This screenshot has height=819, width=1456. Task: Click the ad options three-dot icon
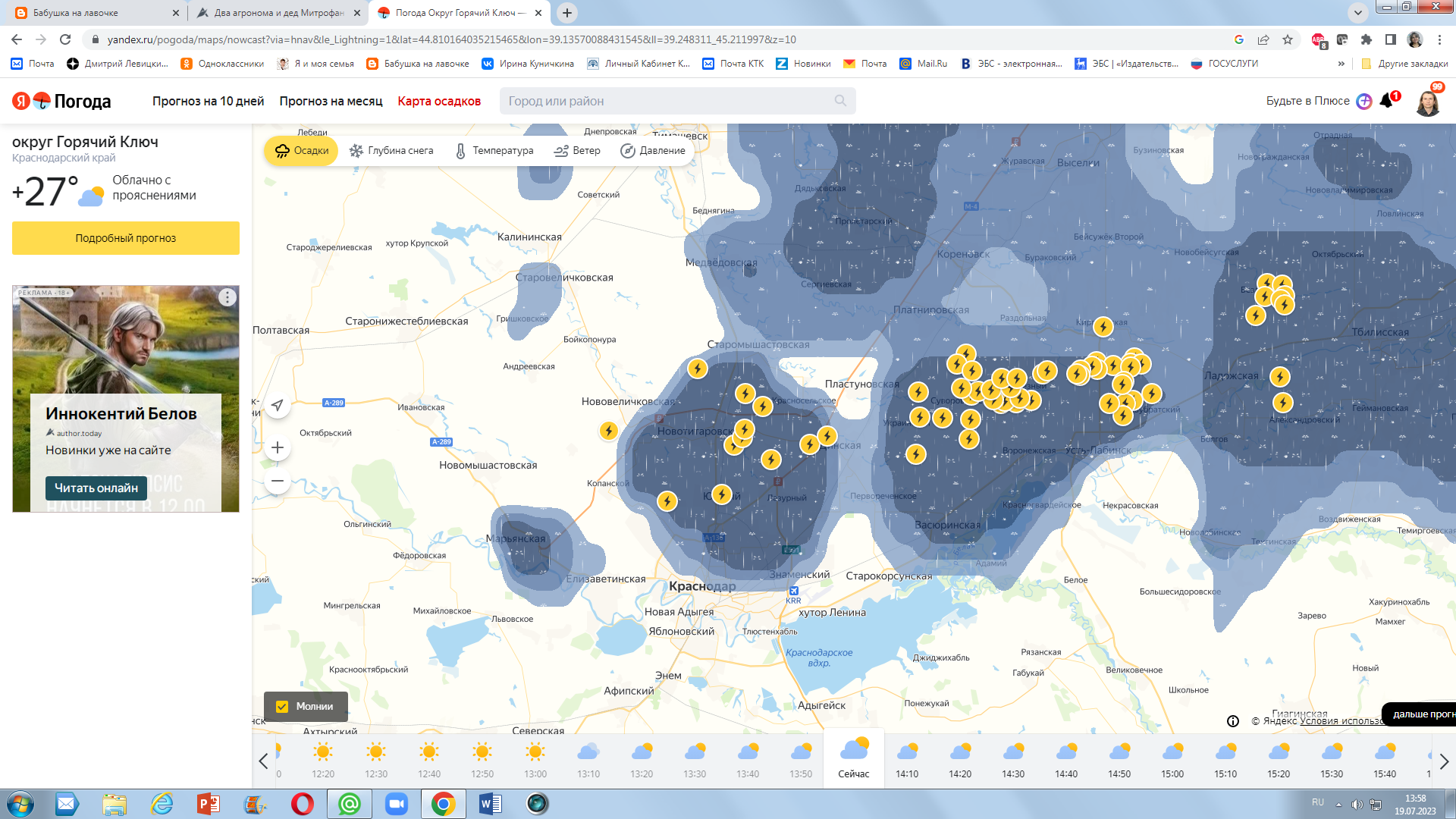[227, 297]
